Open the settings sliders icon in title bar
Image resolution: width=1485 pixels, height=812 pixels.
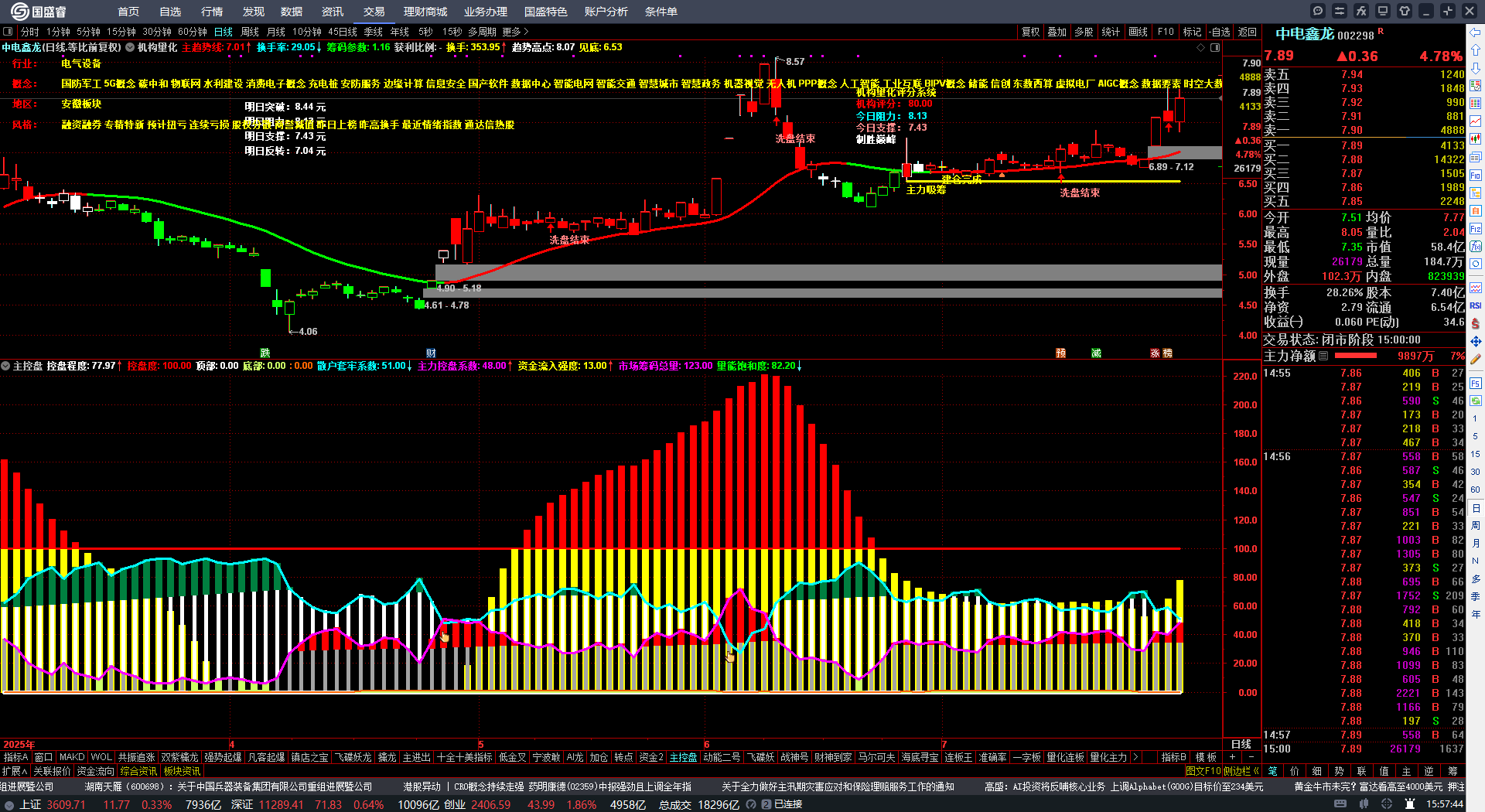point(1340,11)
